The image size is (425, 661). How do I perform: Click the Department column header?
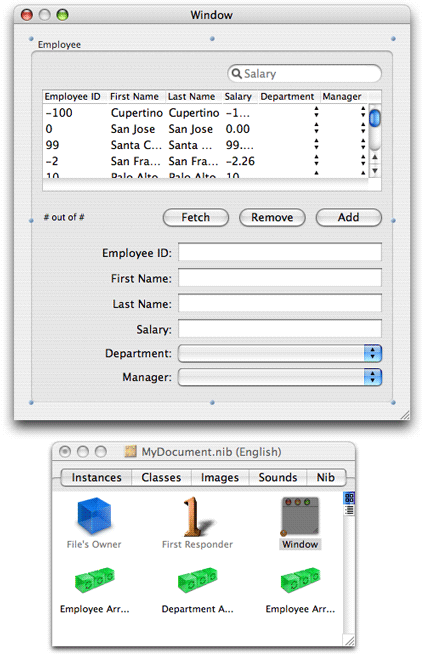tap(288, 97)
